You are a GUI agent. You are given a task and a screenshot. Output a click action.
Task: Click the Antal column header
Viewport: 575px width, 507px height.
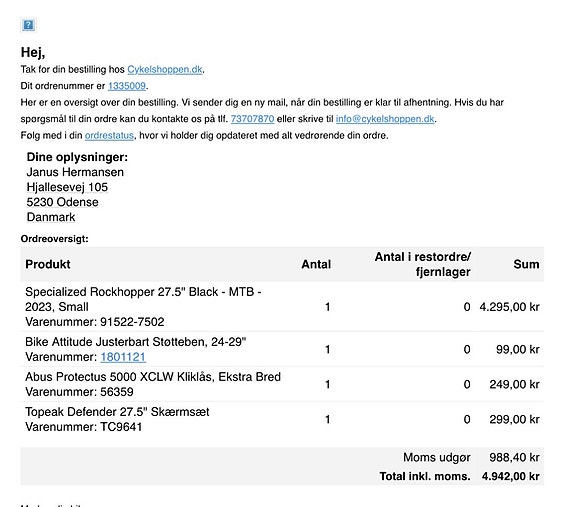[x=316, y=264]
